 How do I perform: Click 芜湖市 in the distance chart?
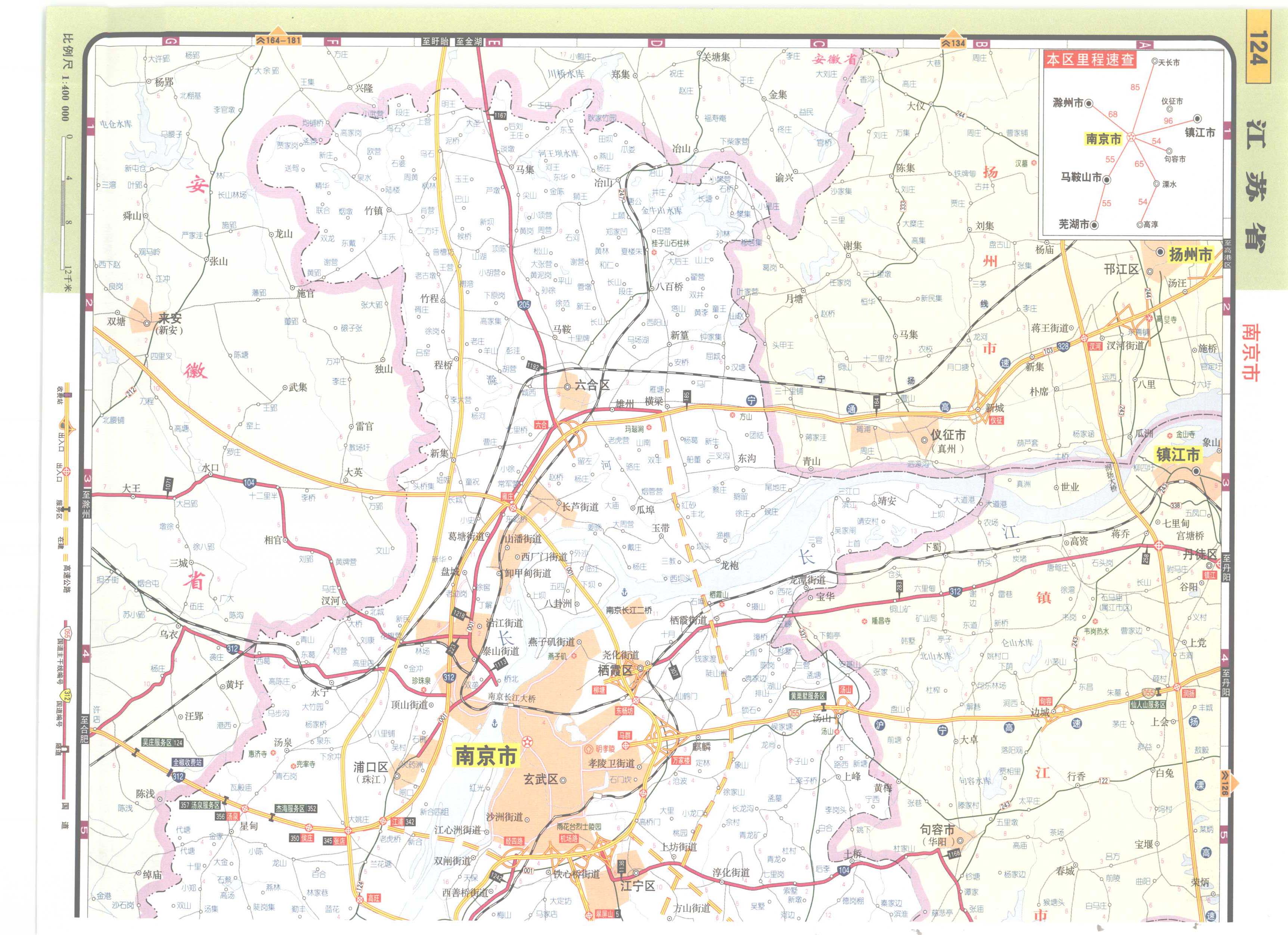click(1074, 224)
